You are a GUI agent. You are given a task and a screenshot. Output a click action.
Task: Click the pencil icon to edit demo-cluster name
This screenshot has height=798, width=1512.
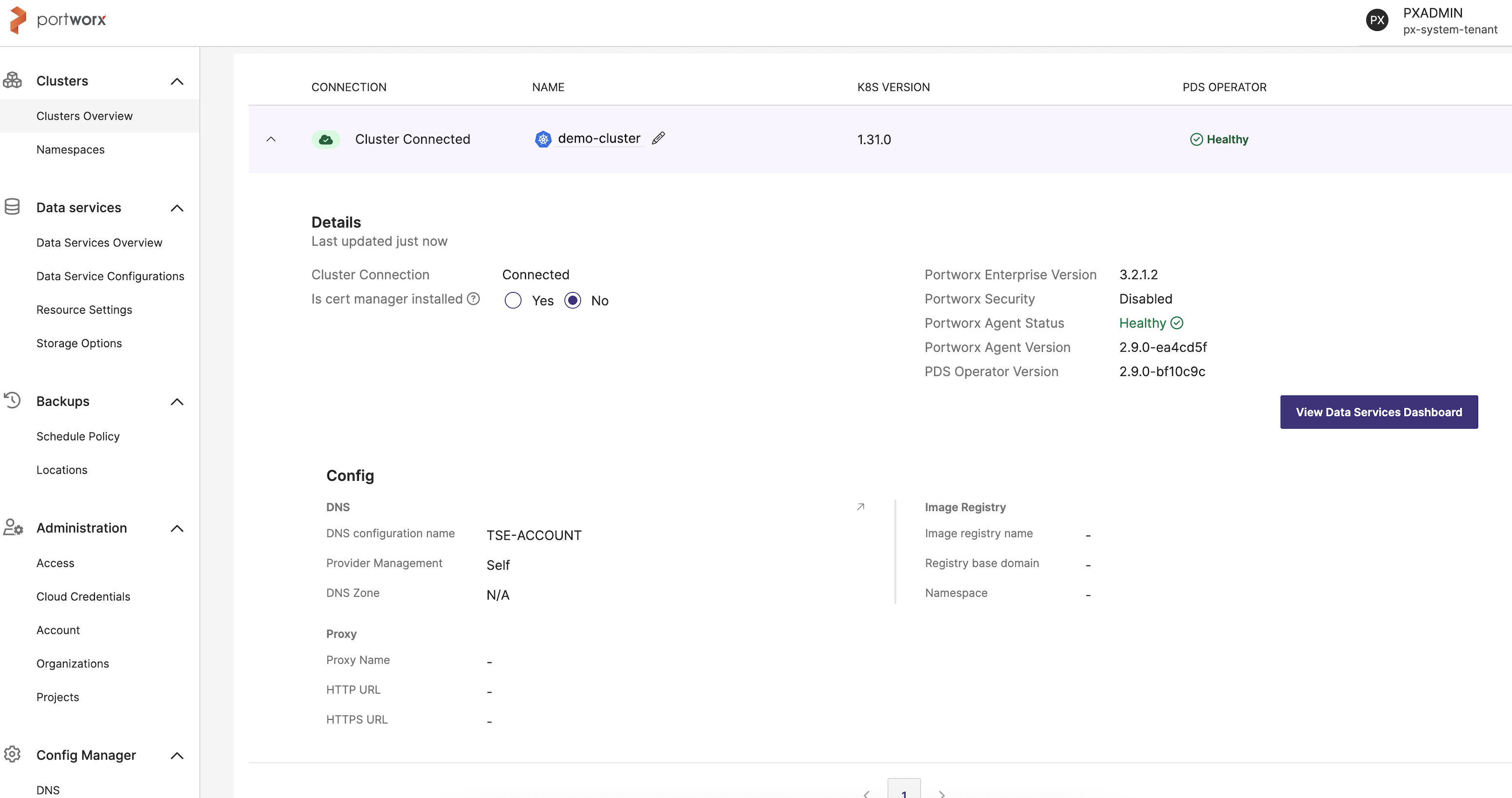pos(658,138)
